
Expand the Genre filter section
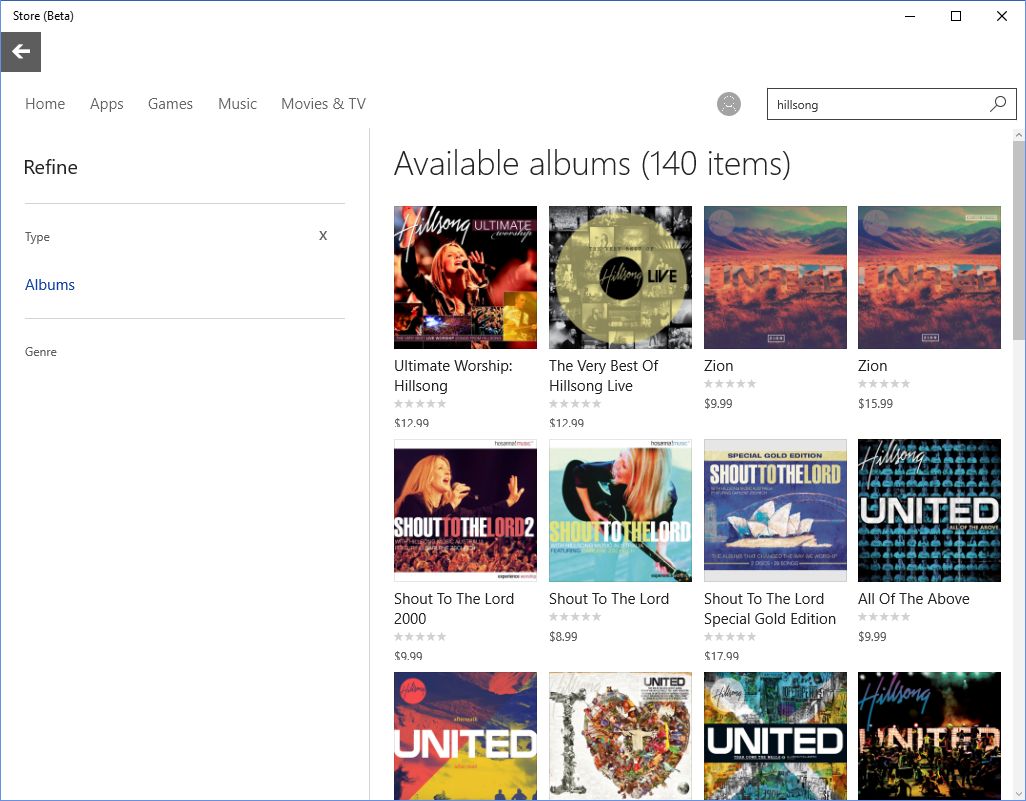(40, 351)
